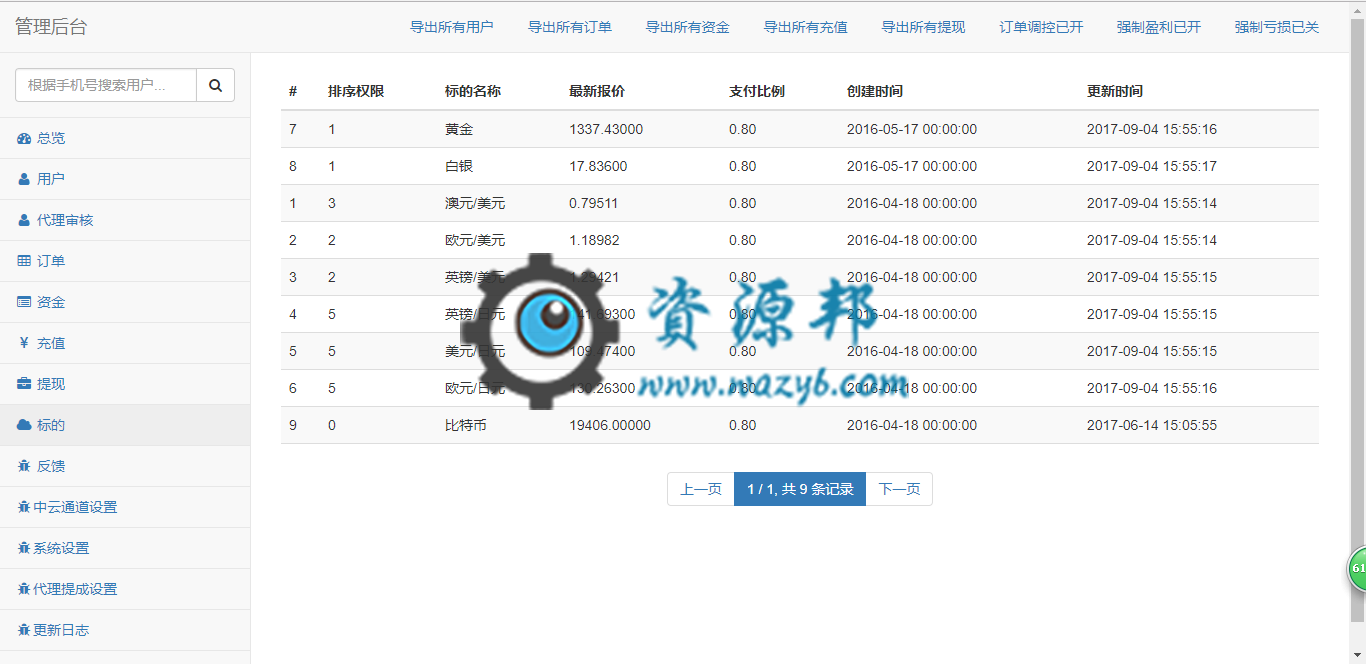The image size is (1366, 664).
Task: Click the 黄金 name cell
Action: (459, 129)
